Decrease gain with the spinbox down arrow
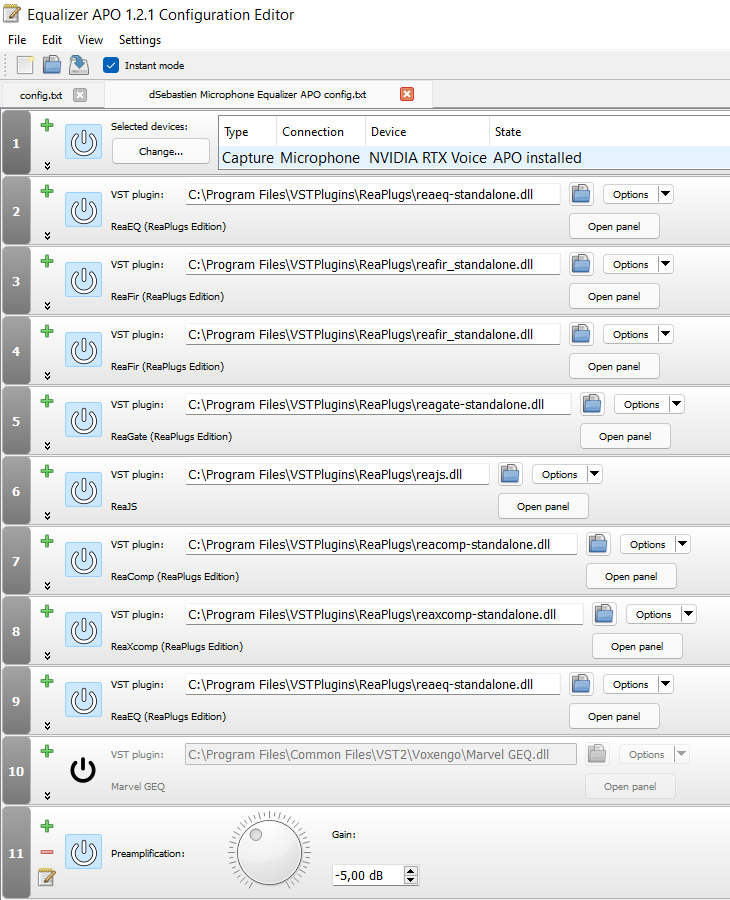This screenshot has height=900, width=730. click(x=410, y=879)
